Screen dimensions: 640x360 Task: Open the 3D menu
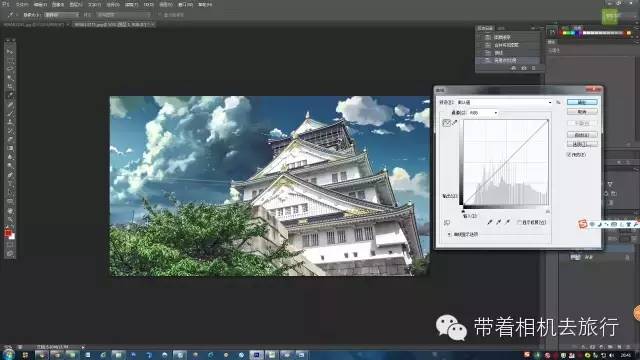tap(149, 4)
